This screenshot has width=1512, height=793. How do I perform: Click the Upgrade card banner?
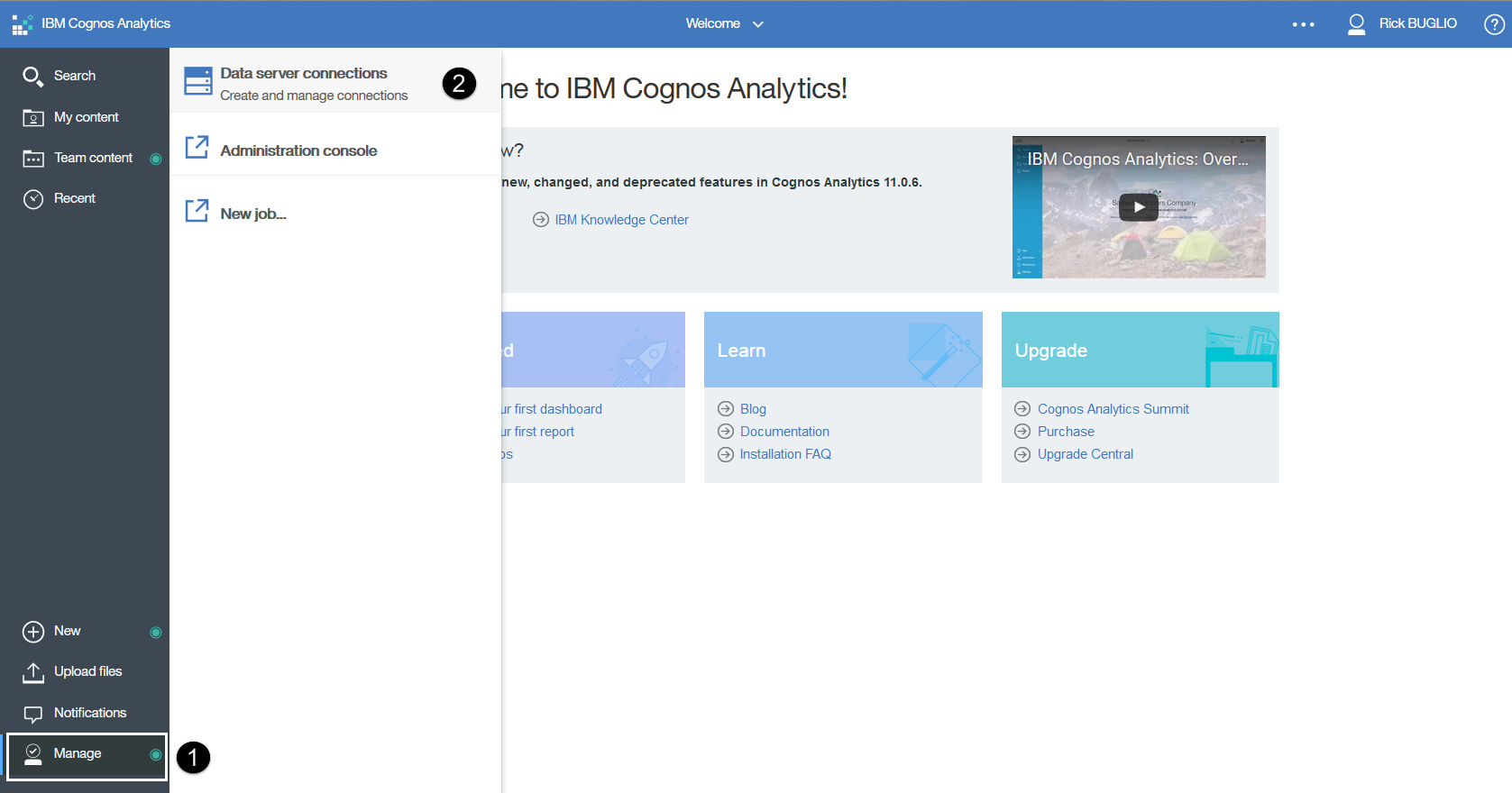tap(1140, 350)
